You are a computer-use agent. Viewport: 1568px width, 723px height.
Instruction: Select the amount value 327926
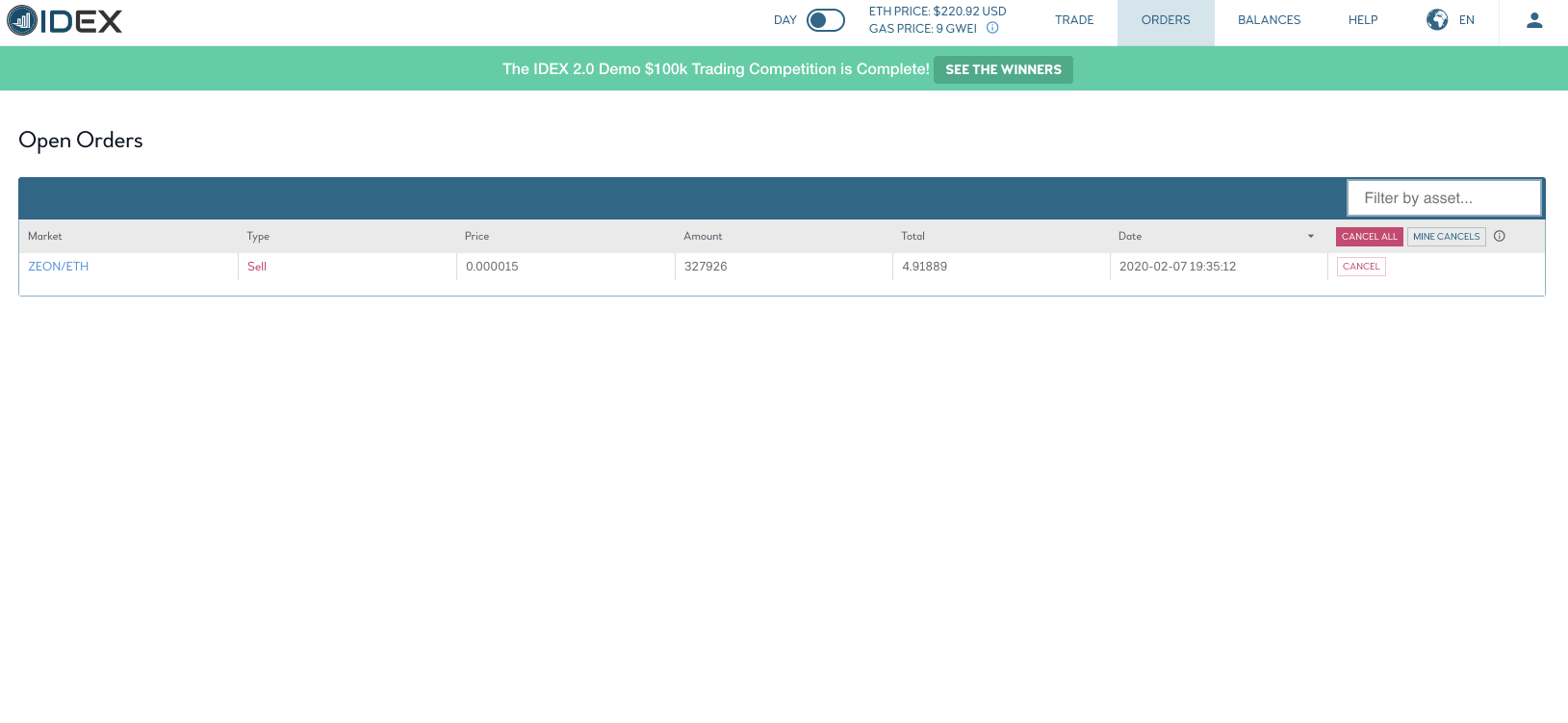706,267
